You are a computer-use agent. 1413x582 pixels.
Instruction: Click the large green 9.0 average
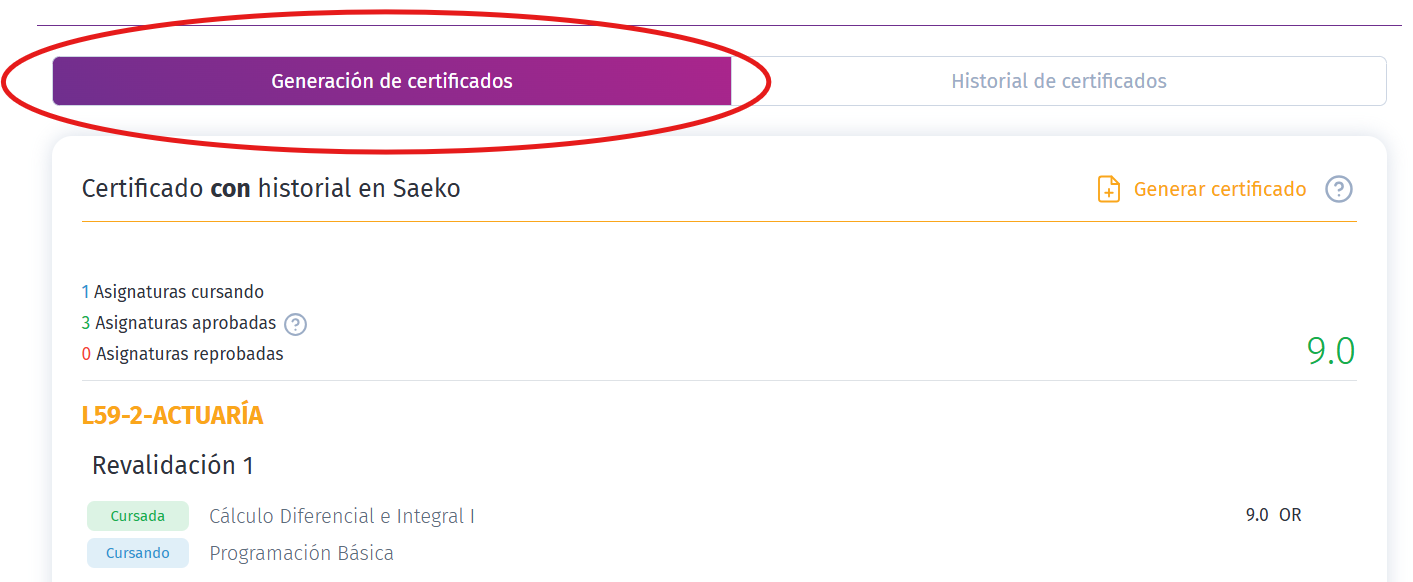(1330, 351)
